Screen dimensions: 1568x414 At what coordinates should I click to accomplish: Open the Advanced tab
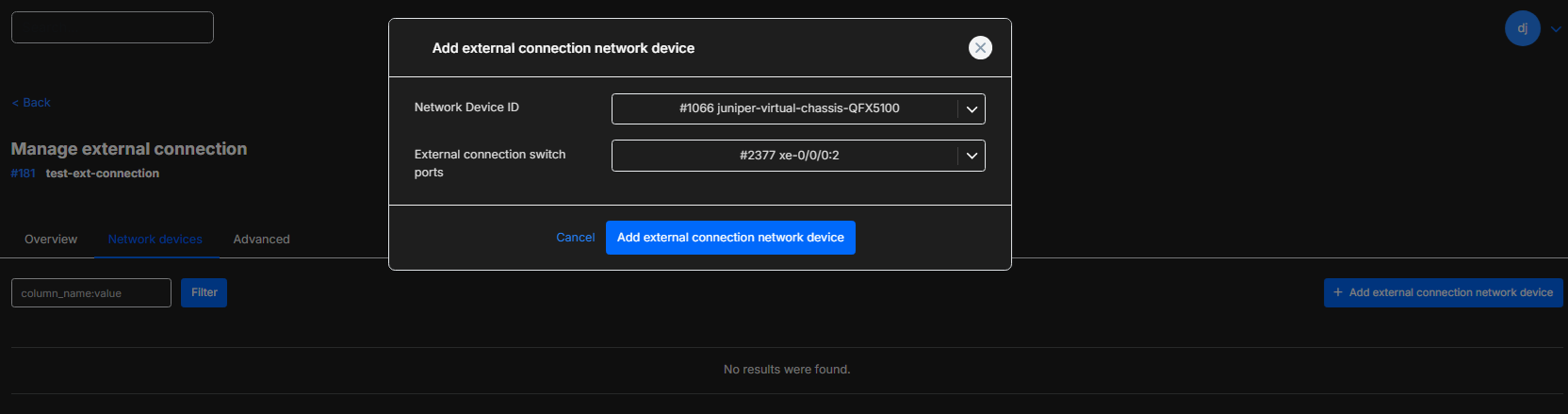pos(261,240)
